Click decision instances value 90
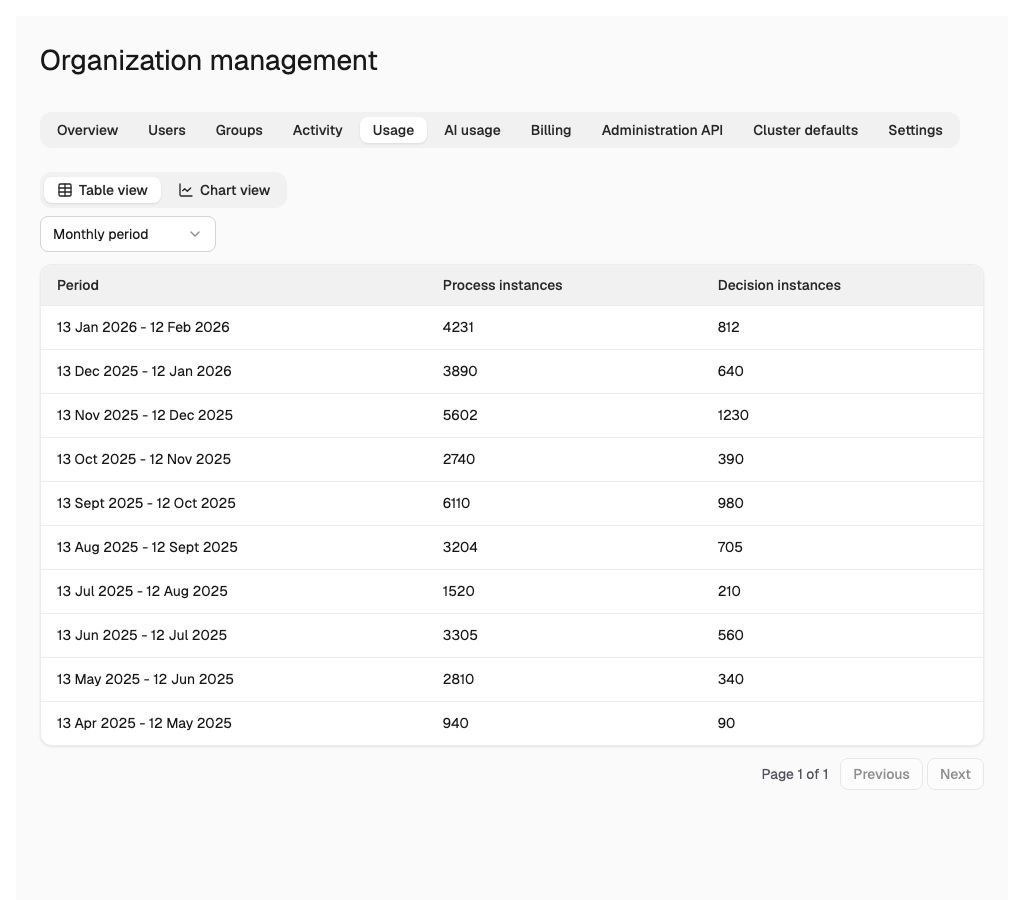This screenshot has width=1024, height=900. tap(726, 723)
